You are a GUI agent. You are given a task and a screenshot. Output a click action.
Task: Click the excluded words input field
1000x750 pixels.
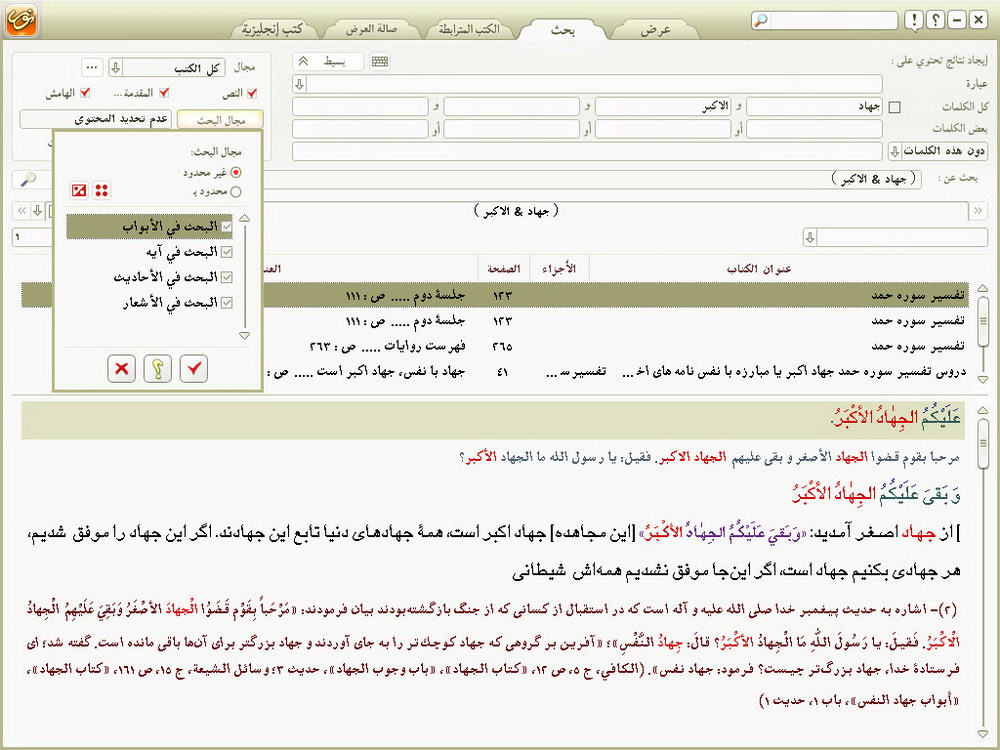click(587, 151)
